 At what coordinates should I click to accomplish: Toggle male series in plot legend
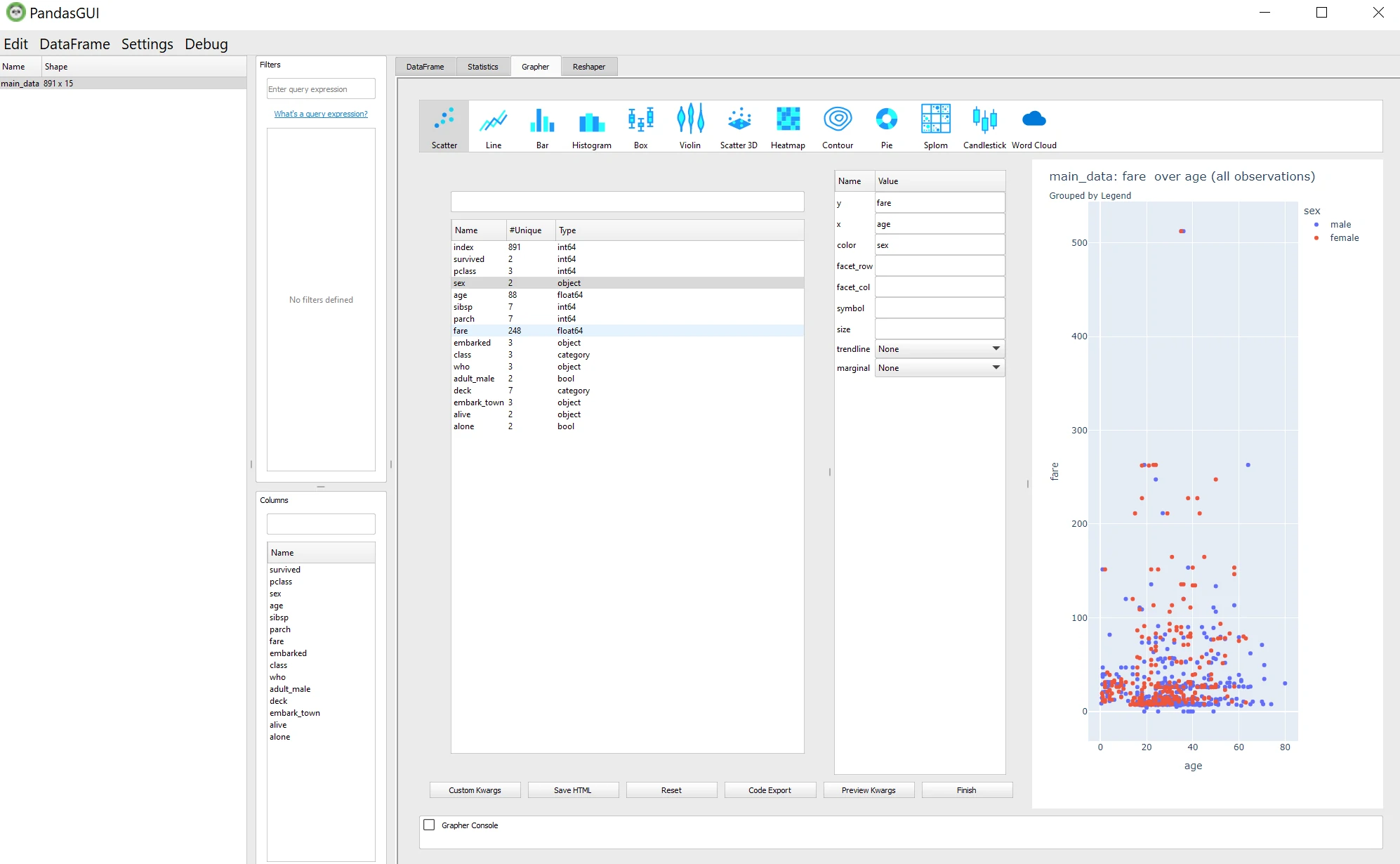pos(1332,225)
